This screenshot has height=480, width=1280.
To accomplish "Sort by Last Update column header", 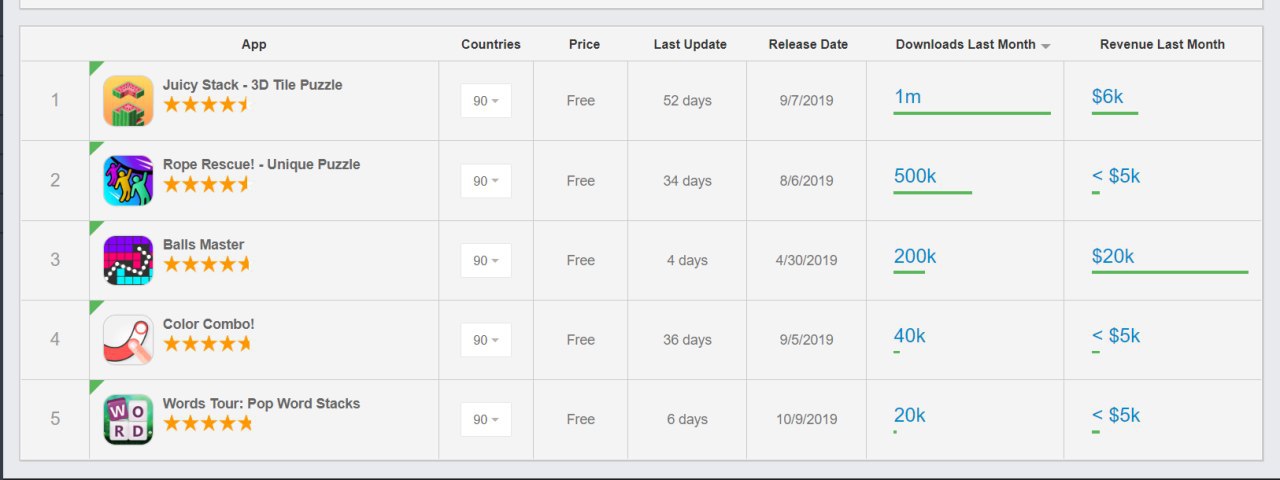I will click(x=690, y=44).
